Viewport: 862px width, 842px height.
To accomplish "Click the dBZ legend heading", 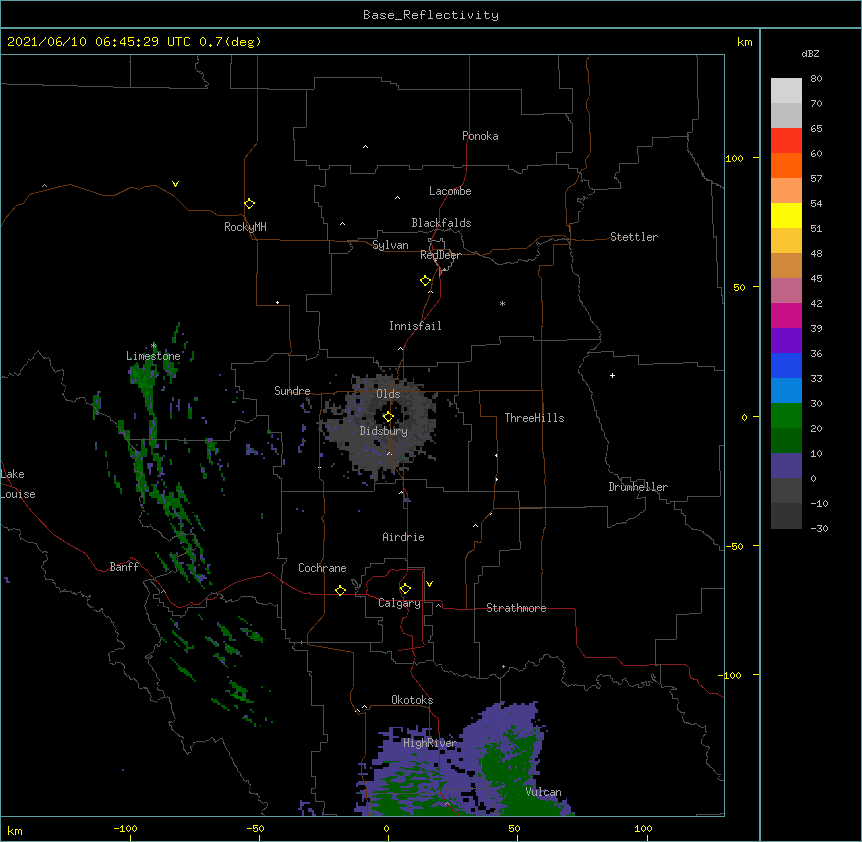I will [810, 53].
